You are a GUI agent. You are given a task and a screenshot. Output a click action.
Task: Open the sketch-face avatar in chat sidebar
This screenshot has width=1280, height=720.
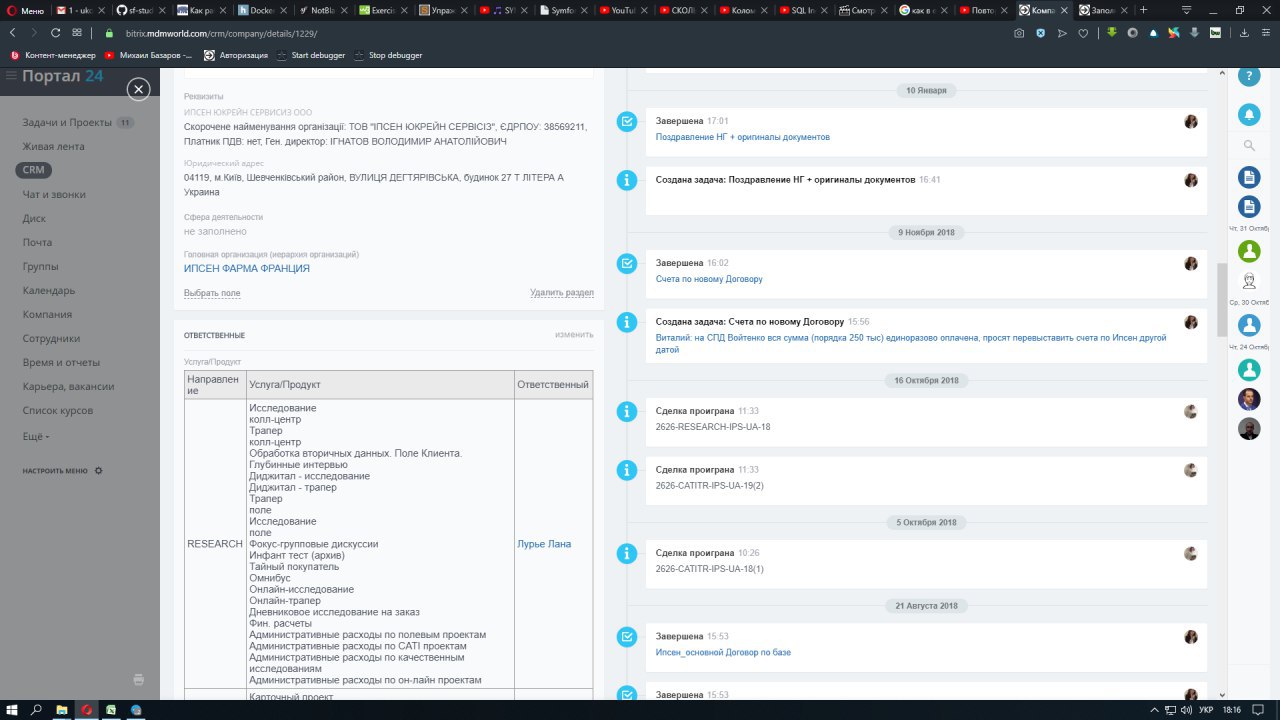click(x=1249, y=281)
